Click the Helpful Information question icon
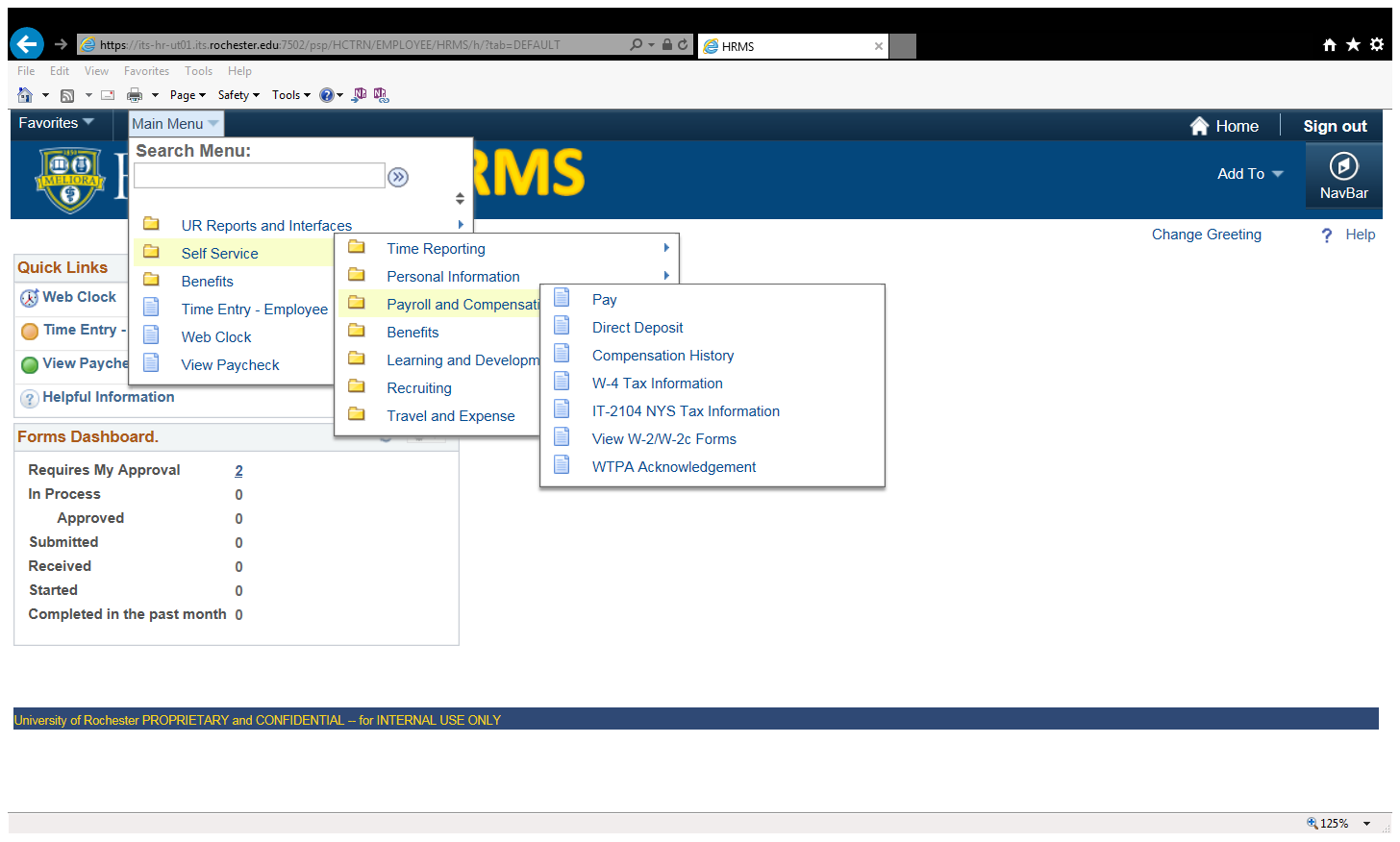1400x842 pixels. 30,398
